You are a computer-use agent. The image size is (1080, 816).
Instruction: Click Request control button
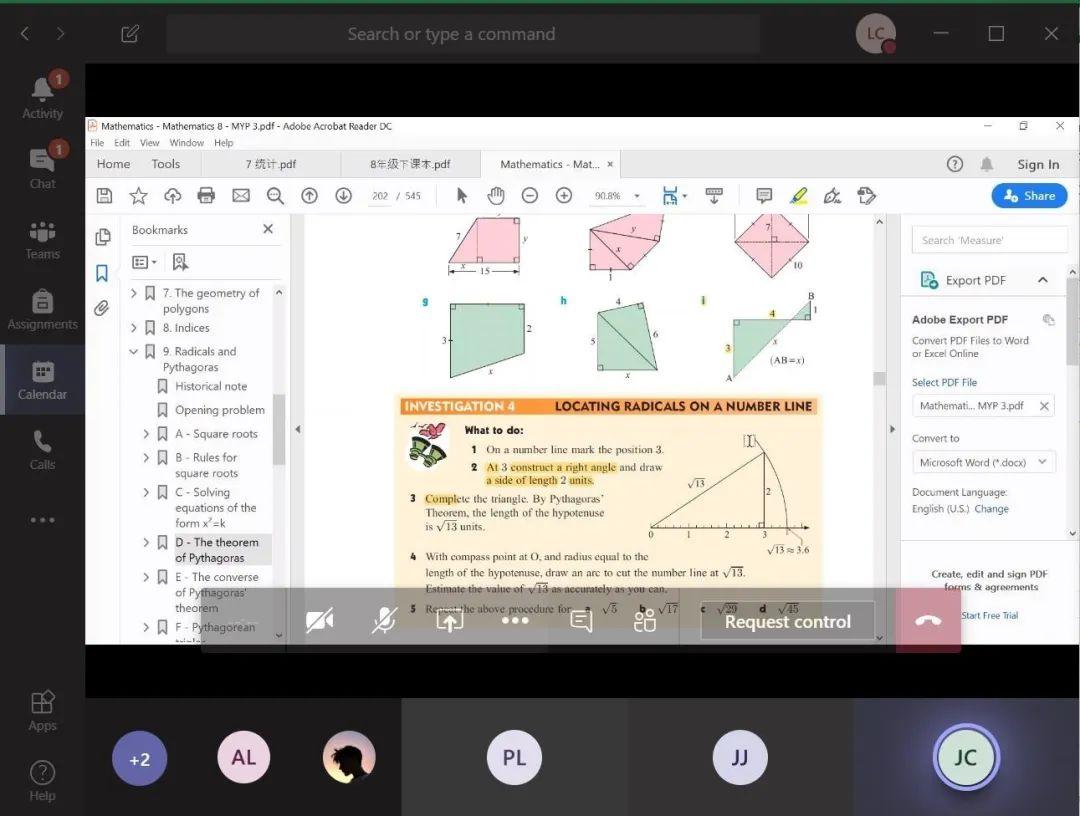pyautogui.click(x=787, y=621)
